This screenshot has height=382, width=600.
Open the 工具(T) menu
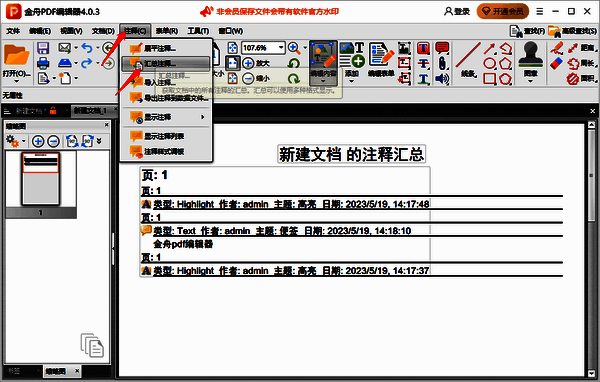pos(198,31)
